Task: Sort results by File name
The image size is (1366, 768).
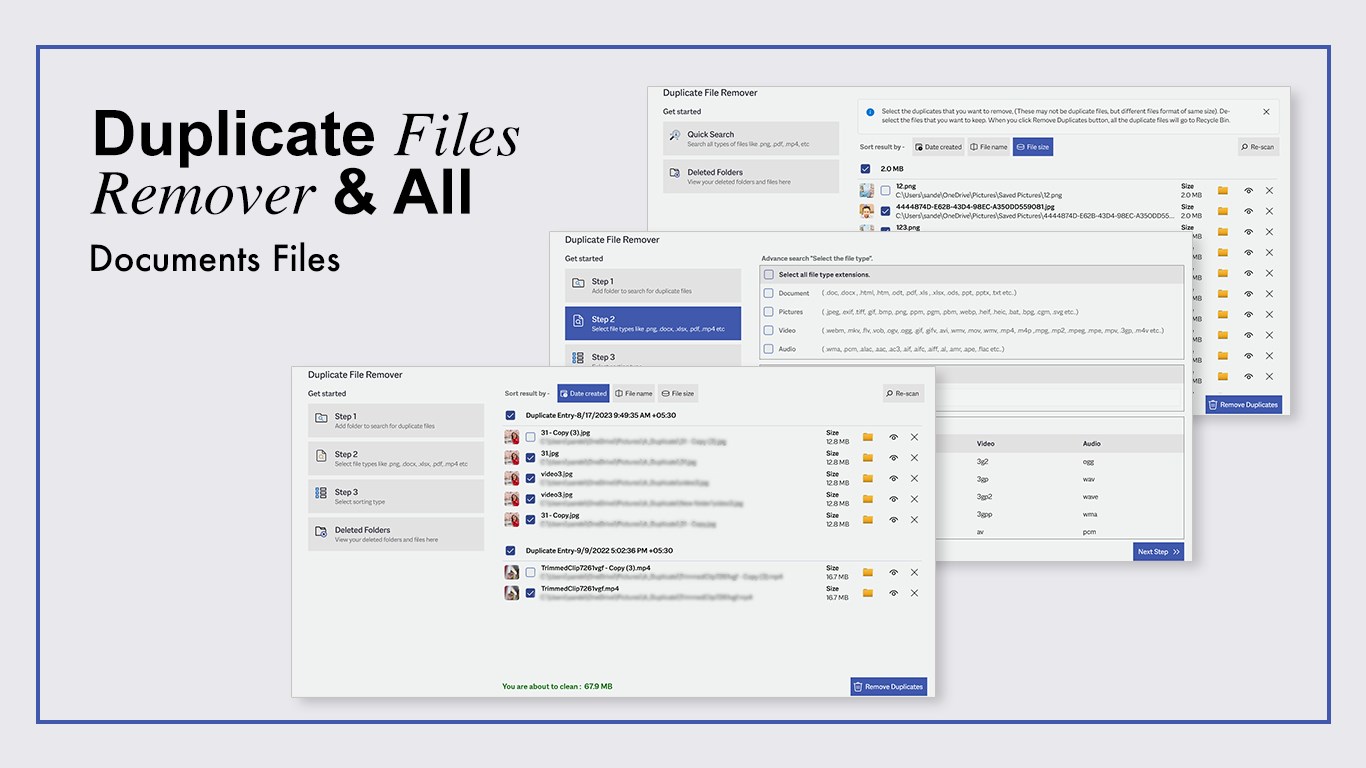Action: click(x=634, y=394)
